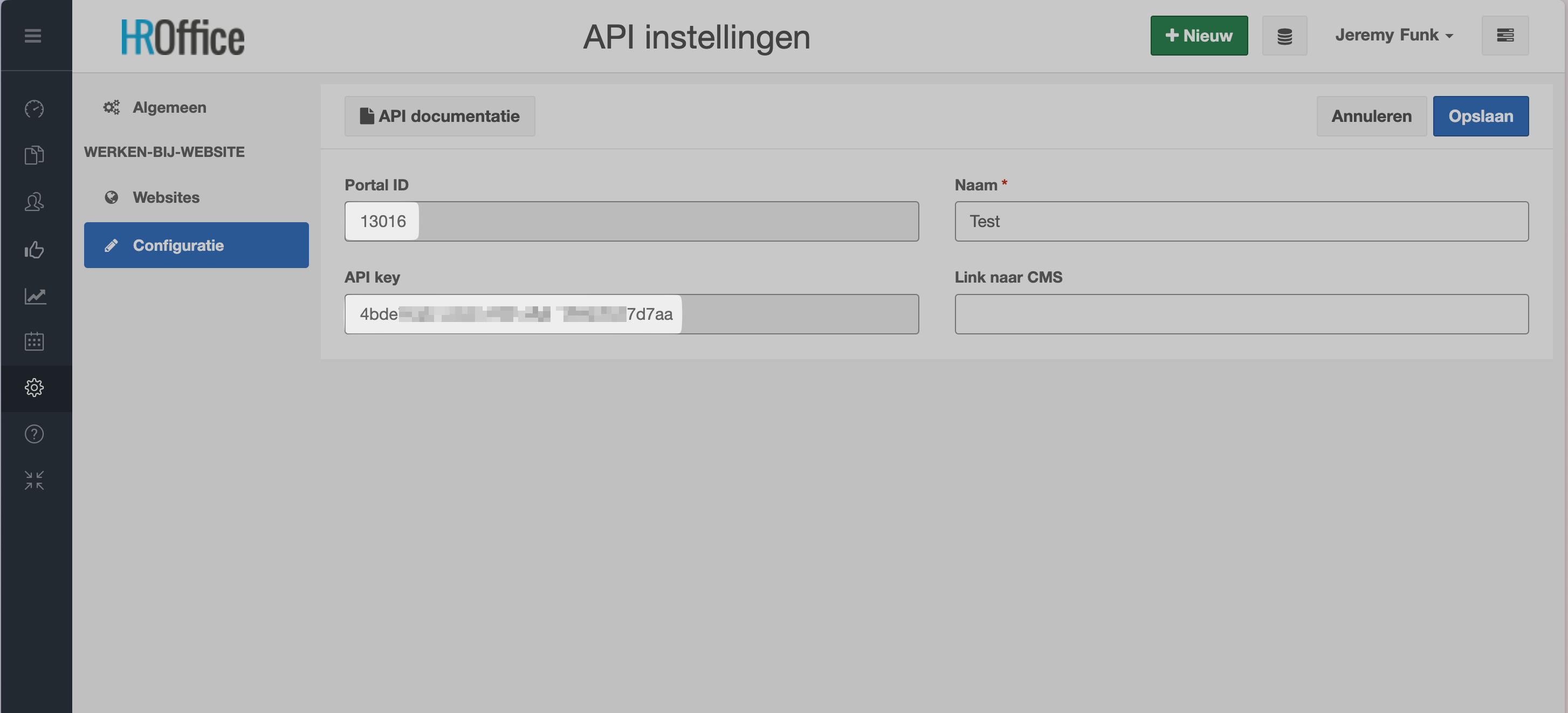
Task: Open the reports line chart icon
Action: click(34, 296)
